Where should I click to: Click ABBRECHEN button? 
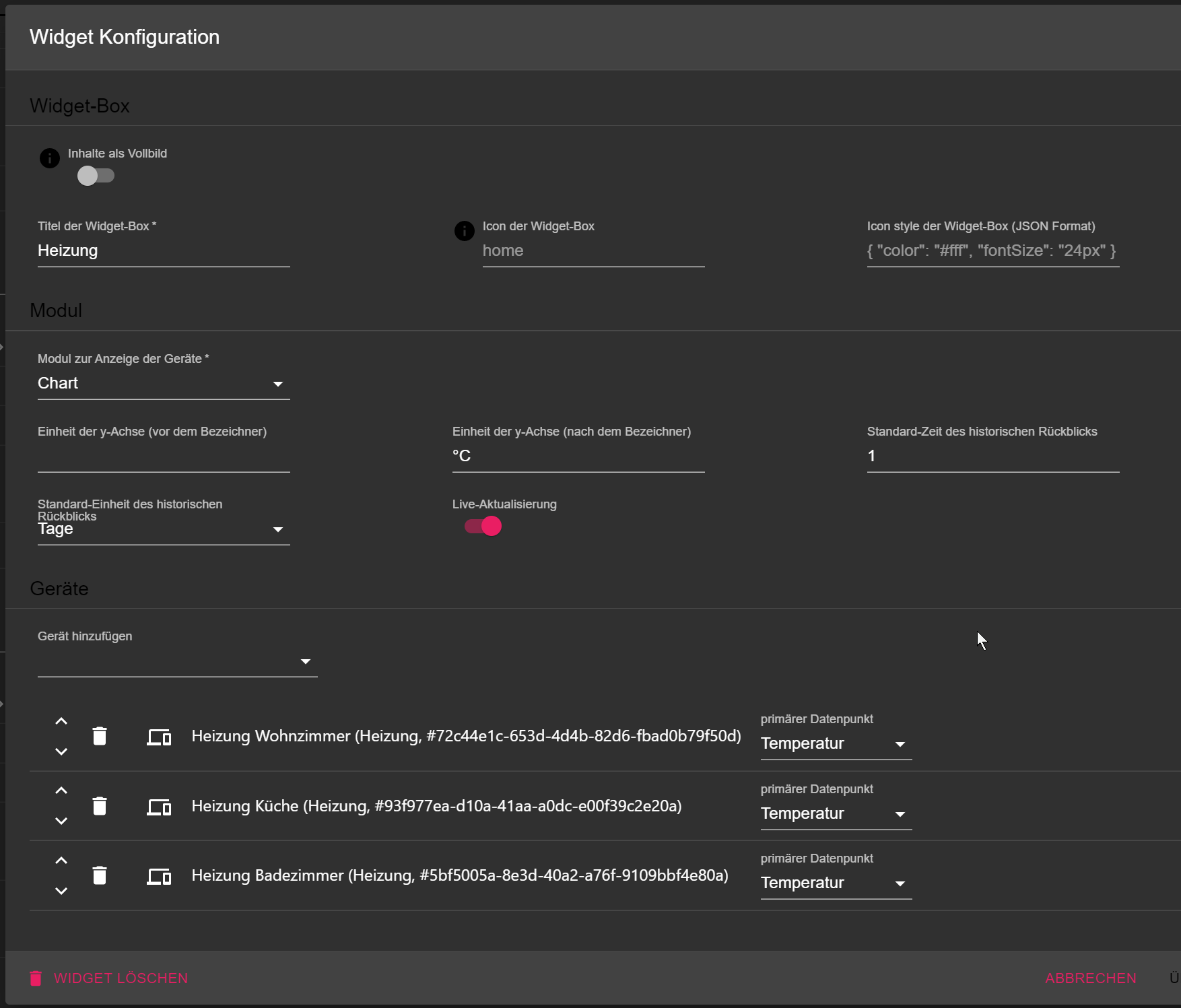click(1091, 978)
